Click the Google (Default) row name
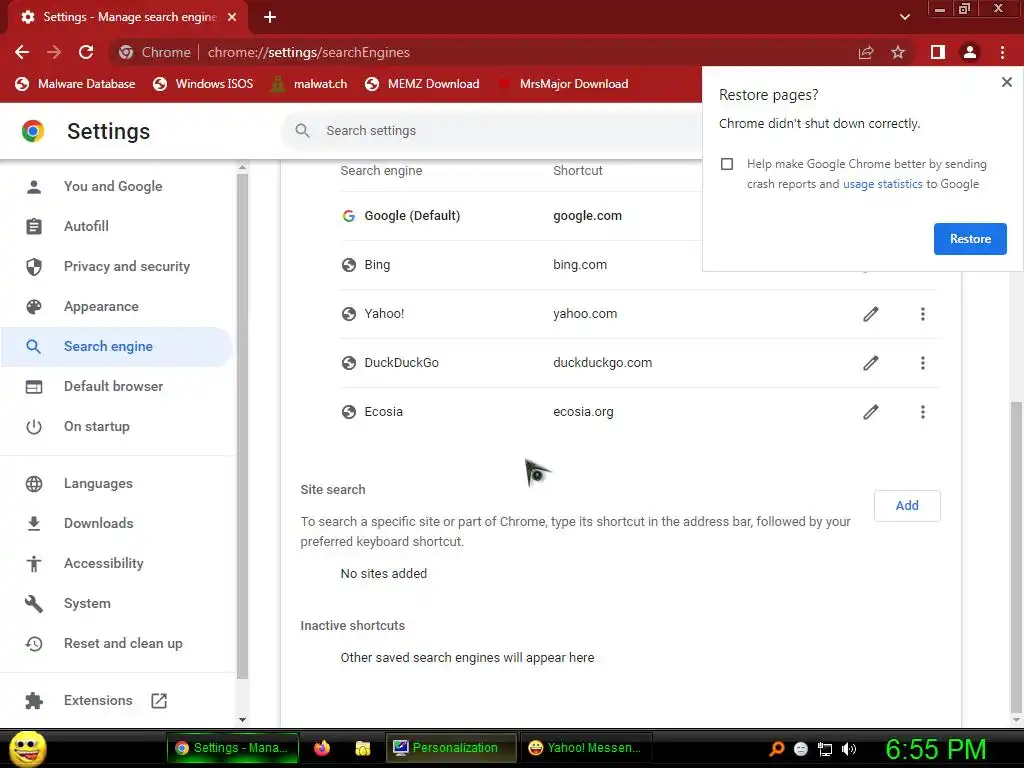This screenshot has width=1024, height=768. click(412, 216)
